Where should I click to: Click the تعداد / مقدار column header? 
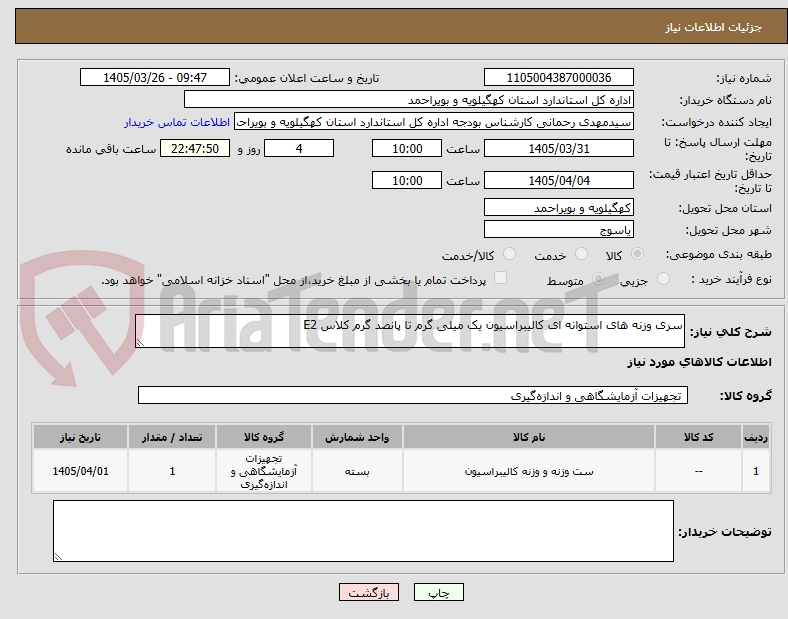172,437
